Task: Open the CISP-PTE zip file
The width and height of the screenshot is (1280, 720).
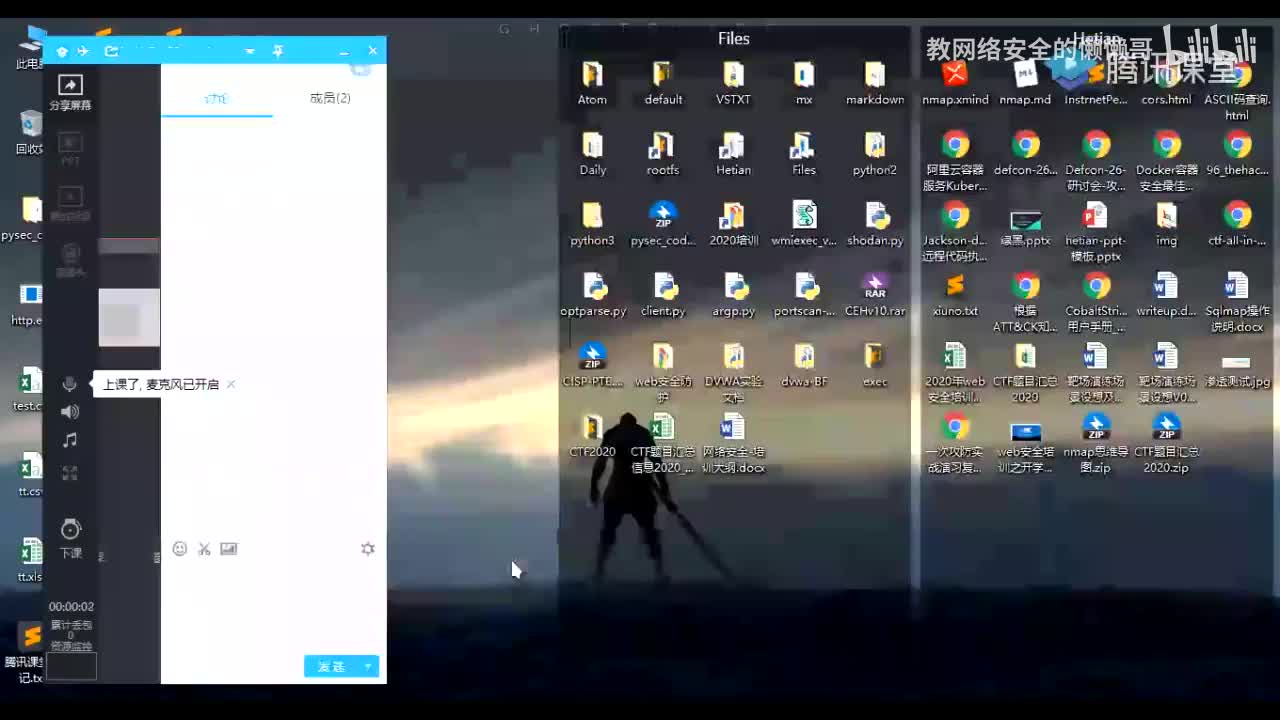Action: click(592, 366)
